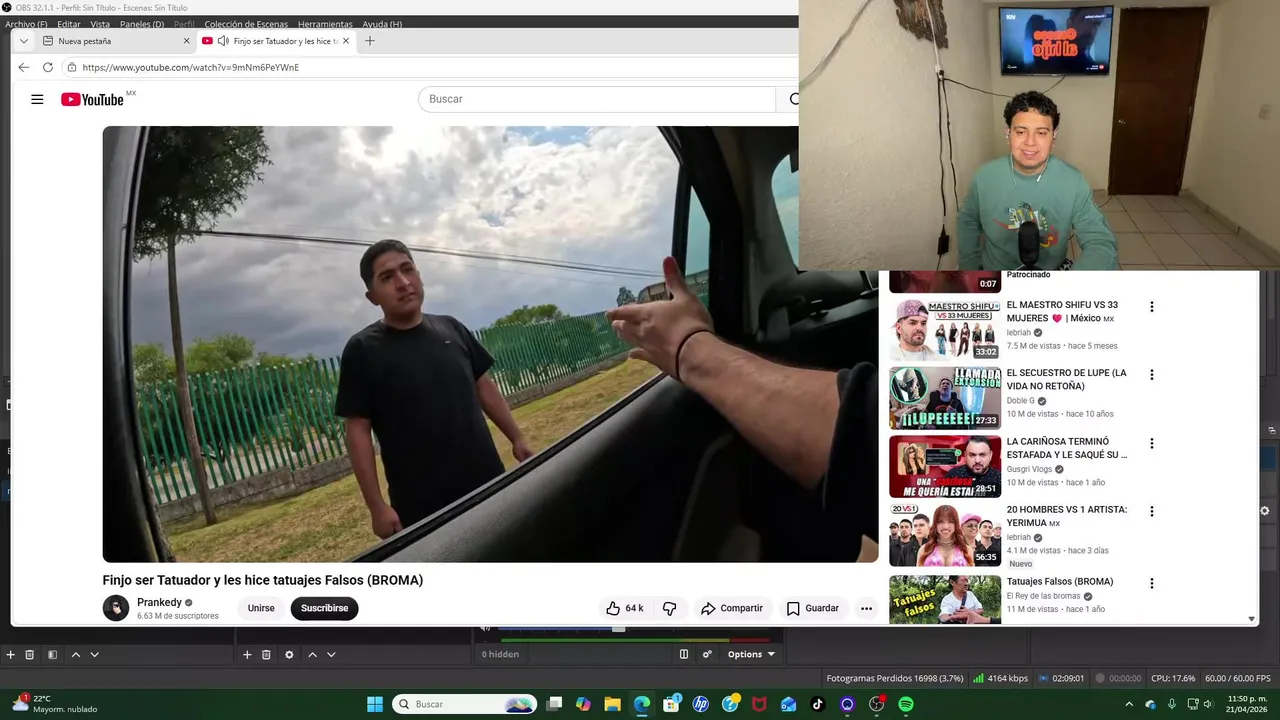Close the Finjo ser Tatuador tab
Image resolution: width=1280 pixels, height=720 pixels.
coord(346,41)
